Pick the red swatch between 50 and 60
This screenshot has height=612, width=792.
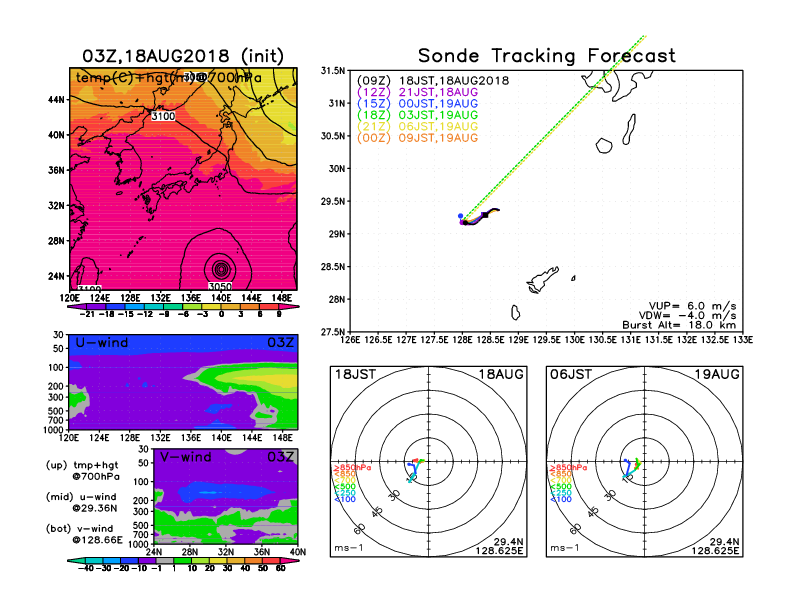[x=271, y=560]
